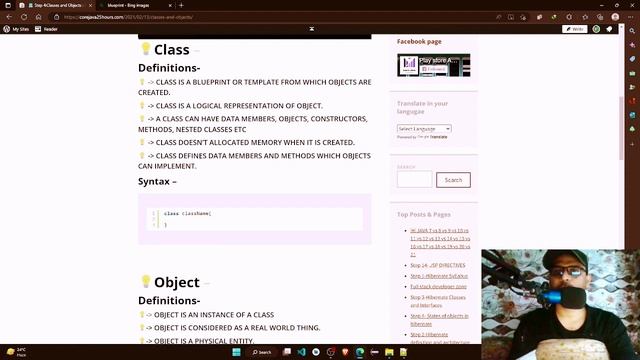
Task: Switch to the Classes and Objects tab
Action: pyautogui.click(x=56, y=5)
